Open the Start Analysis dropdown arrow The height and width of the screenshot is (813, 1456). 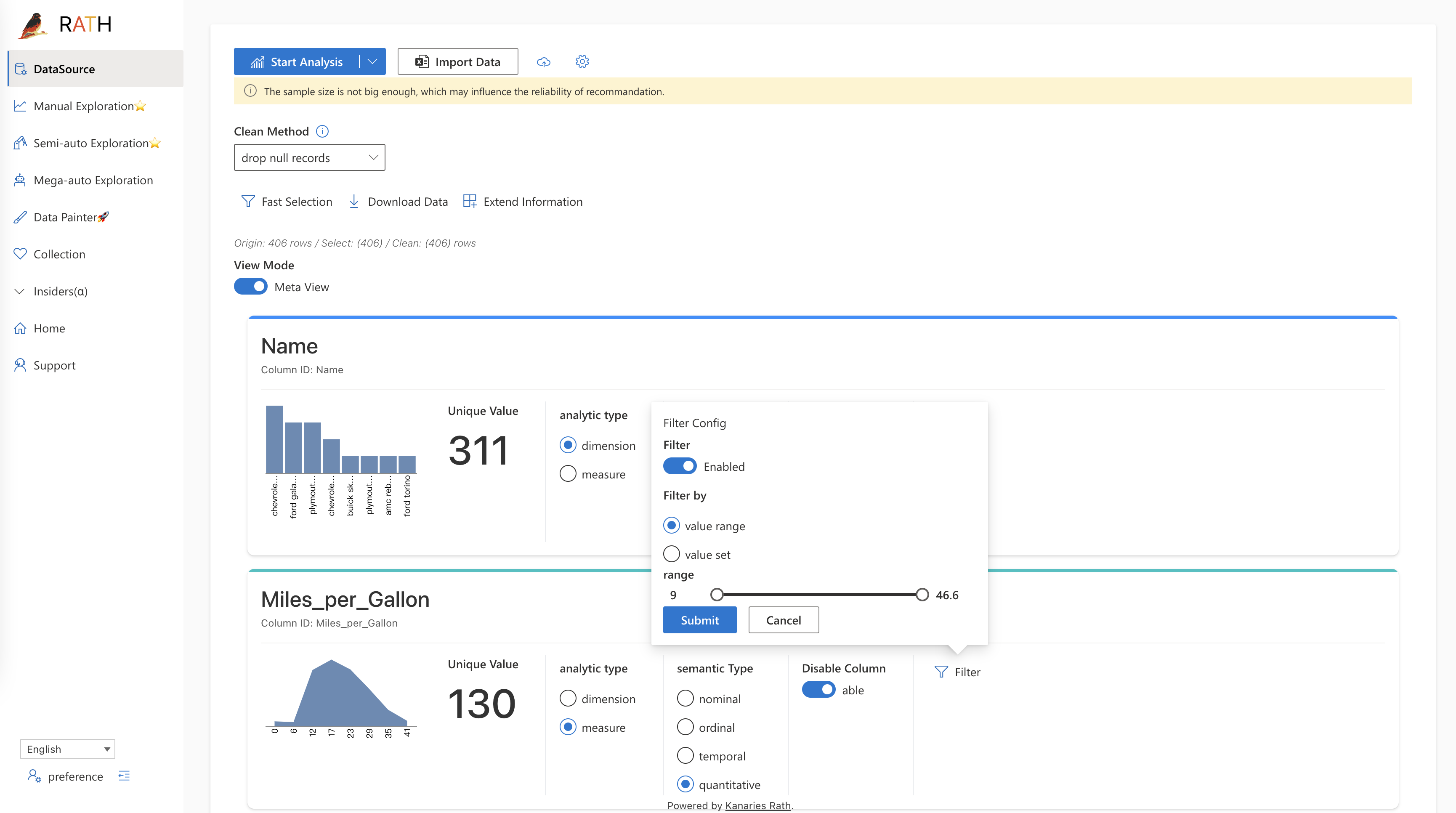(x=372, y=61)
